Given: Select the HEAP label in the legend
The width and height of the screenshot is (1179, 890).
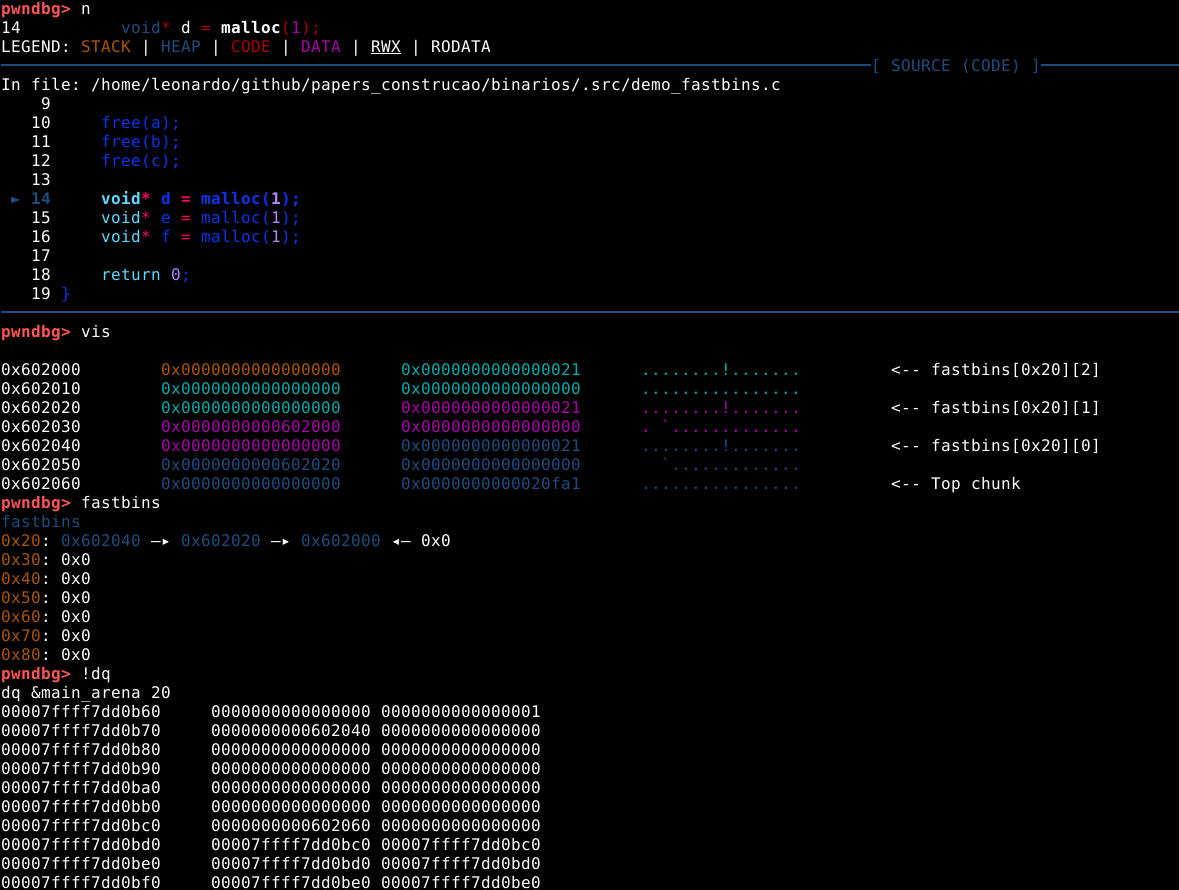Looking at the screenshot, I should click(180, 47).
